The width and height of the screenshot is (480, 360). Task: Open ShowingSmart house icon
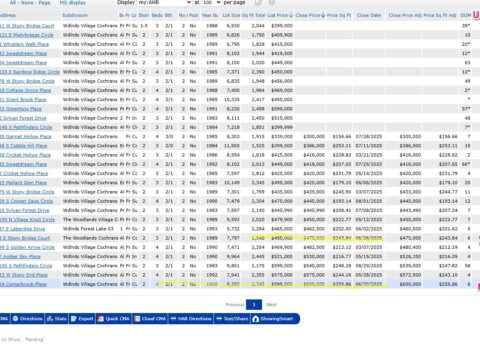point(255,319)
